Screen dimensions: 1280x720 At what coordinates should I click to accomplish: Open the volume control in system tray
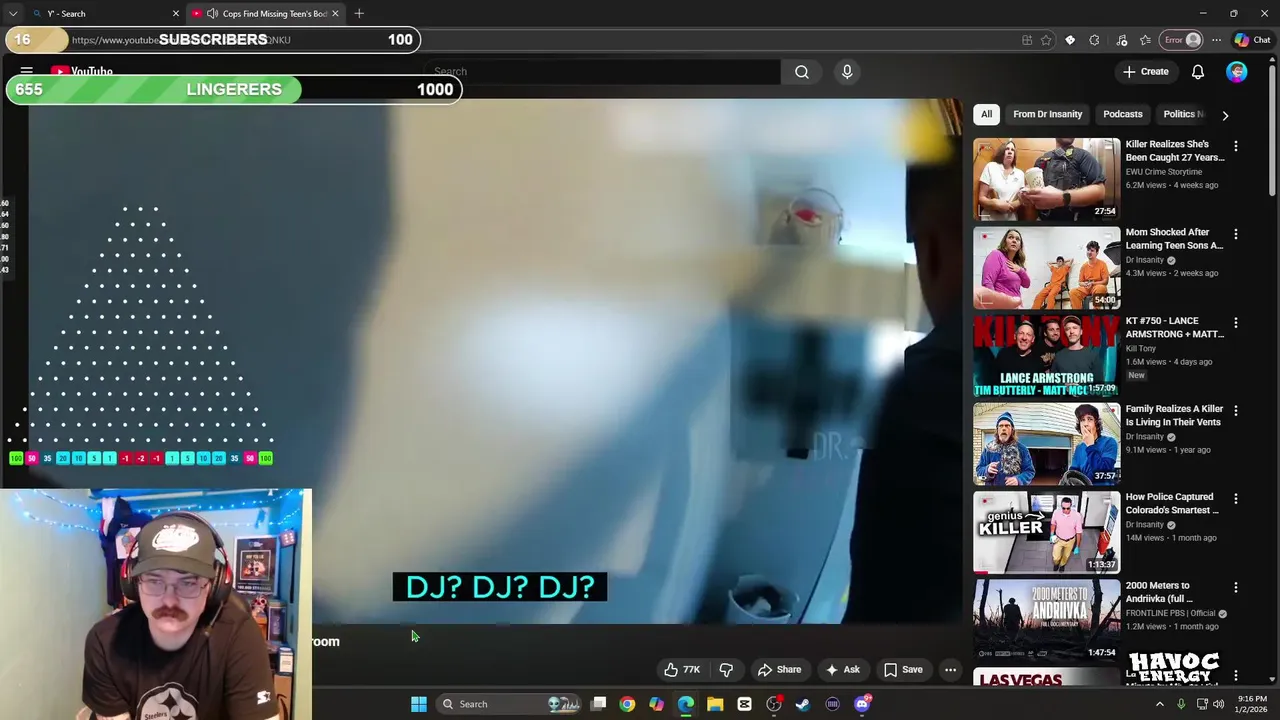[1218, 704]
